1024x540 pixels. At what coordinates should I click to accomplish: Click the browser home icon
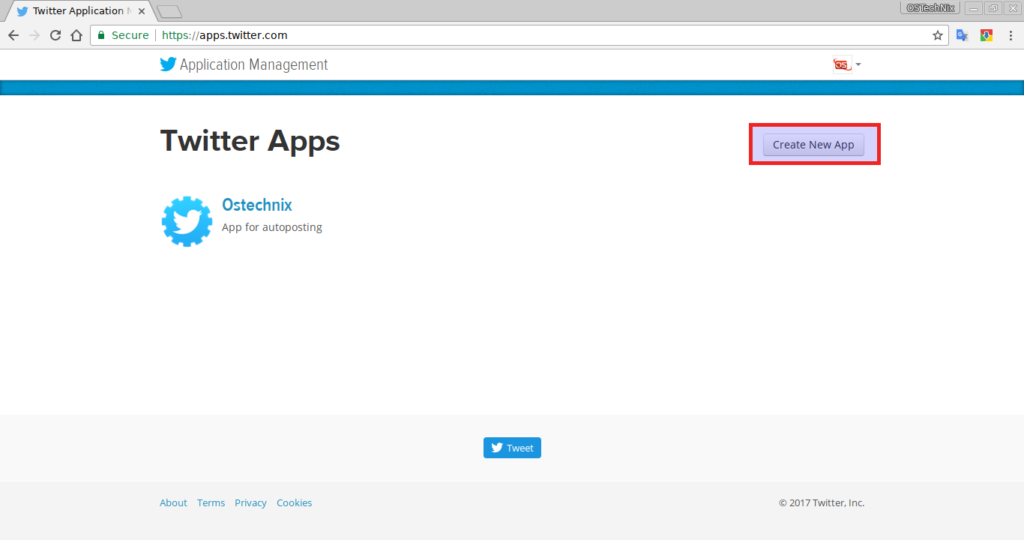tap(76, 35)
